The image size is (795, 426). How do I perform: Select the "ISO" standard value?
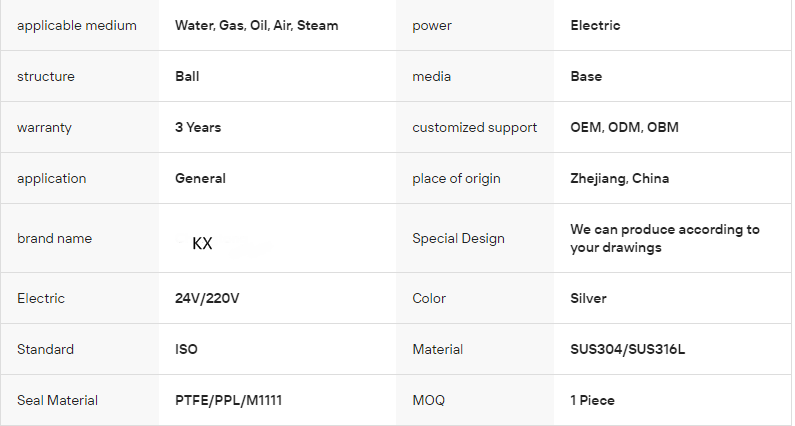click(186, 349)
